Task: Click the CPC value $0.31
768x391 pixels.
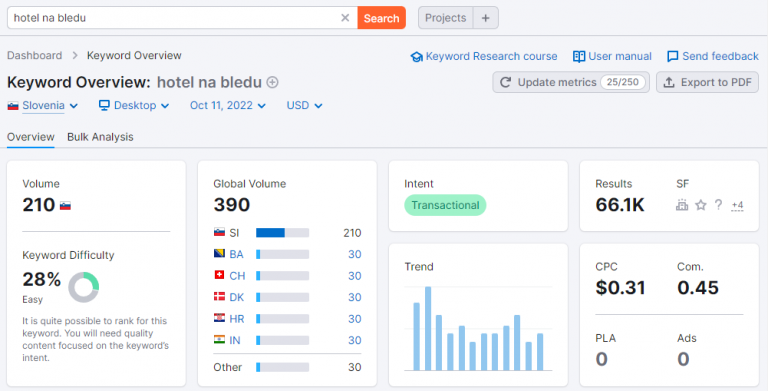Action: coord(620,288)
